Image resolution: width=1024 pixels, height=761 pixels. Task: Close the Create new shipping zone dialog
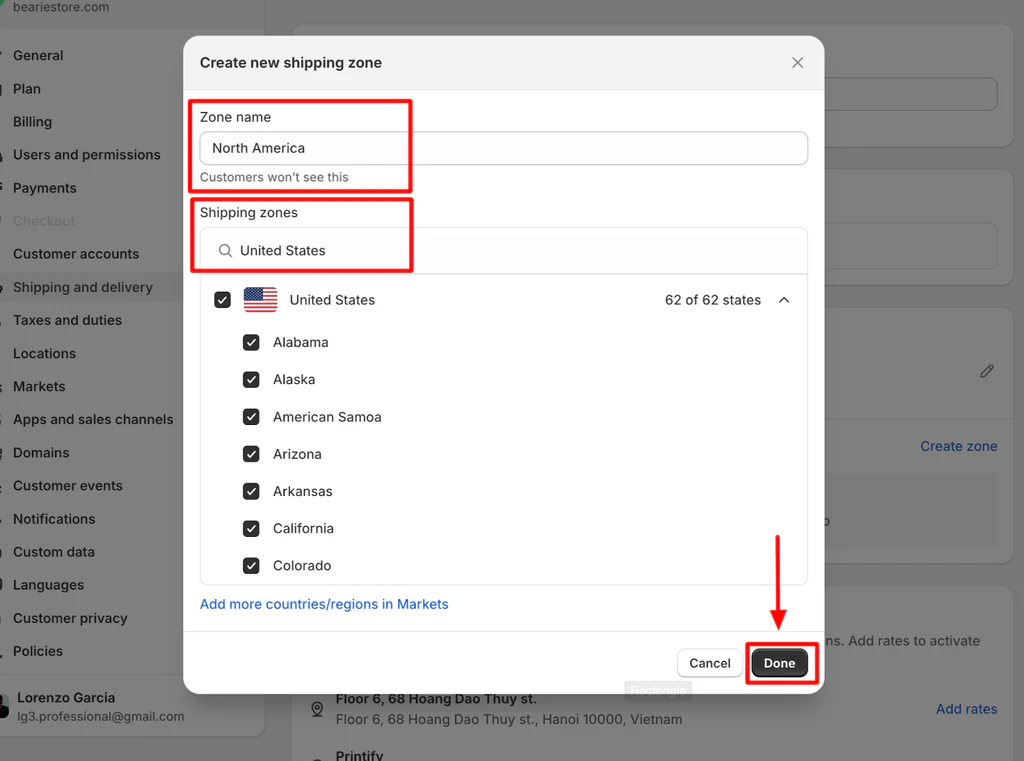point(797,63)
